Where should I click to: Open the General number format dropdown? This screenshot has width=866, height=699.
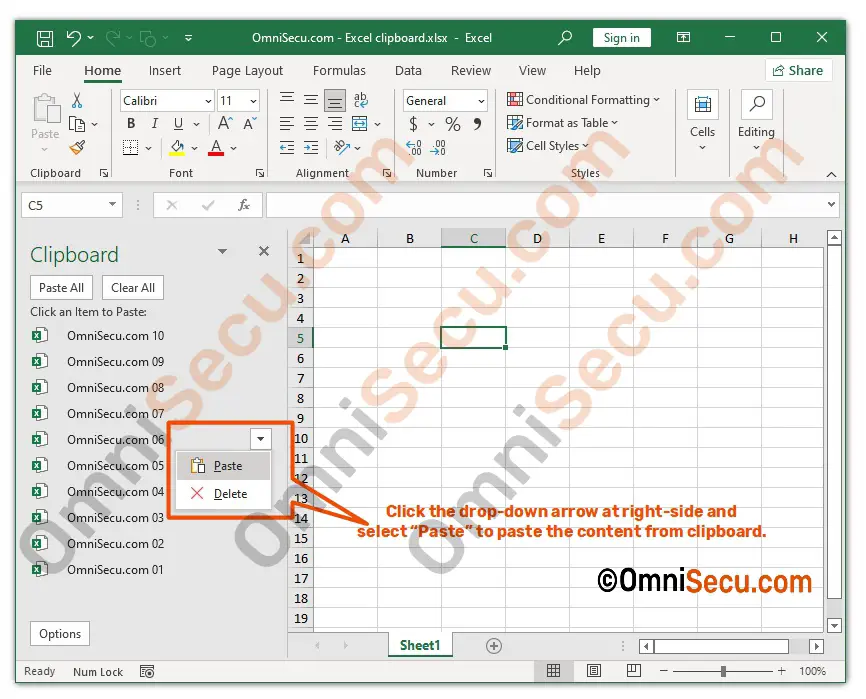481,101
